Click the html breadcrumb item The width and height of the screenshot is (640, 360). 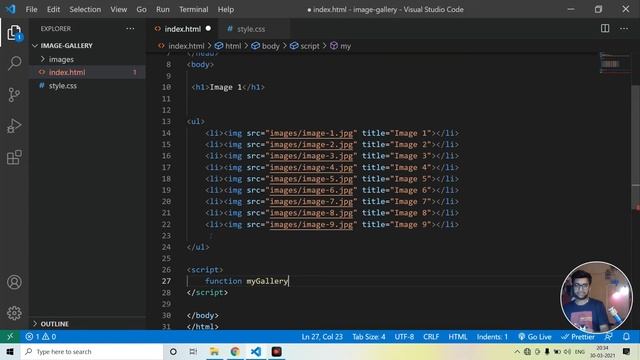tap(228, 46)
